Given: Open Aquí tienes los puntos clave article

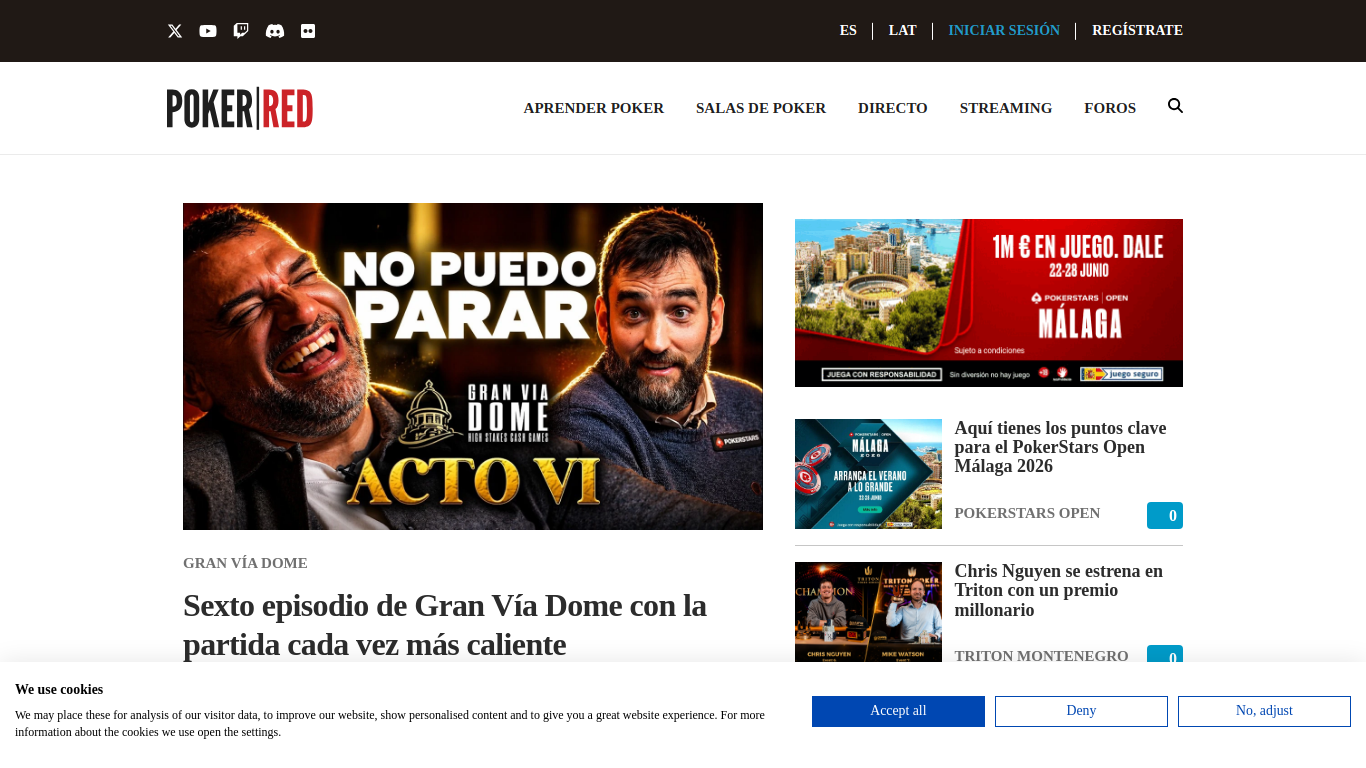Looking at the screenshot, I should [x=1060, y=447].
